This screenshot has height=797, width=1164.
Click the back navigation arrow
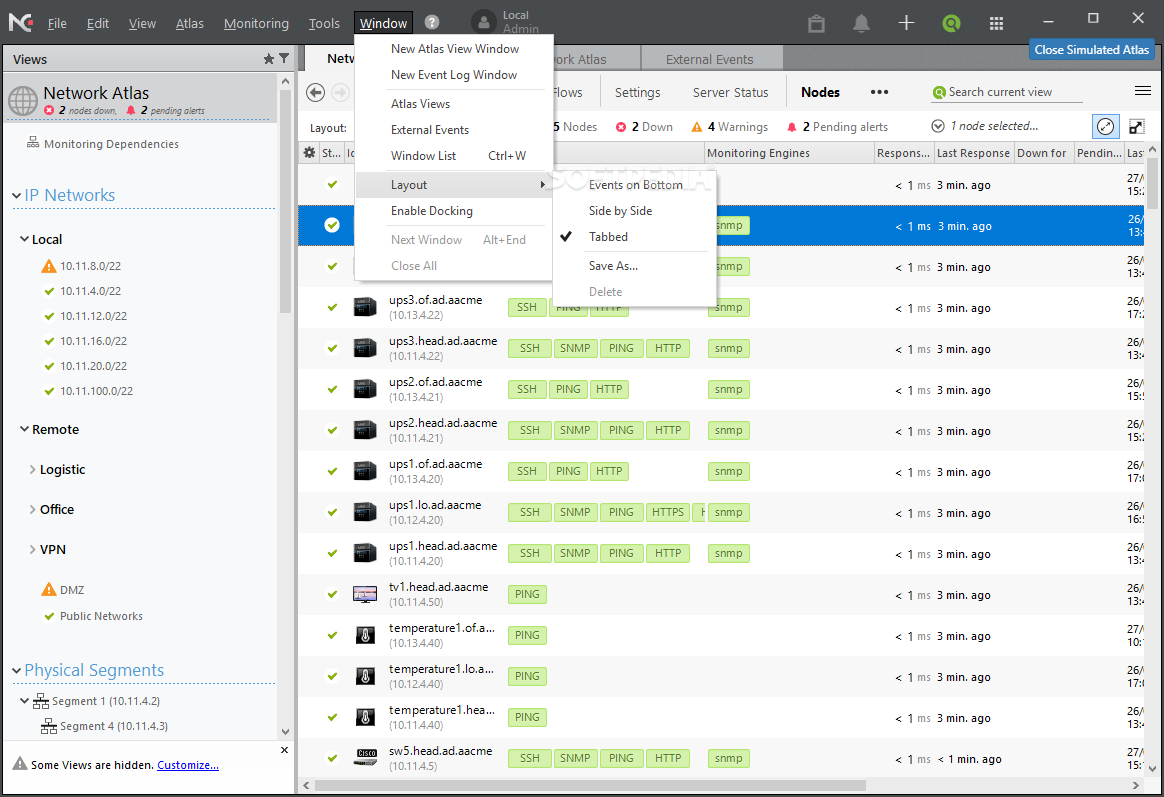(x=315, y=92)
